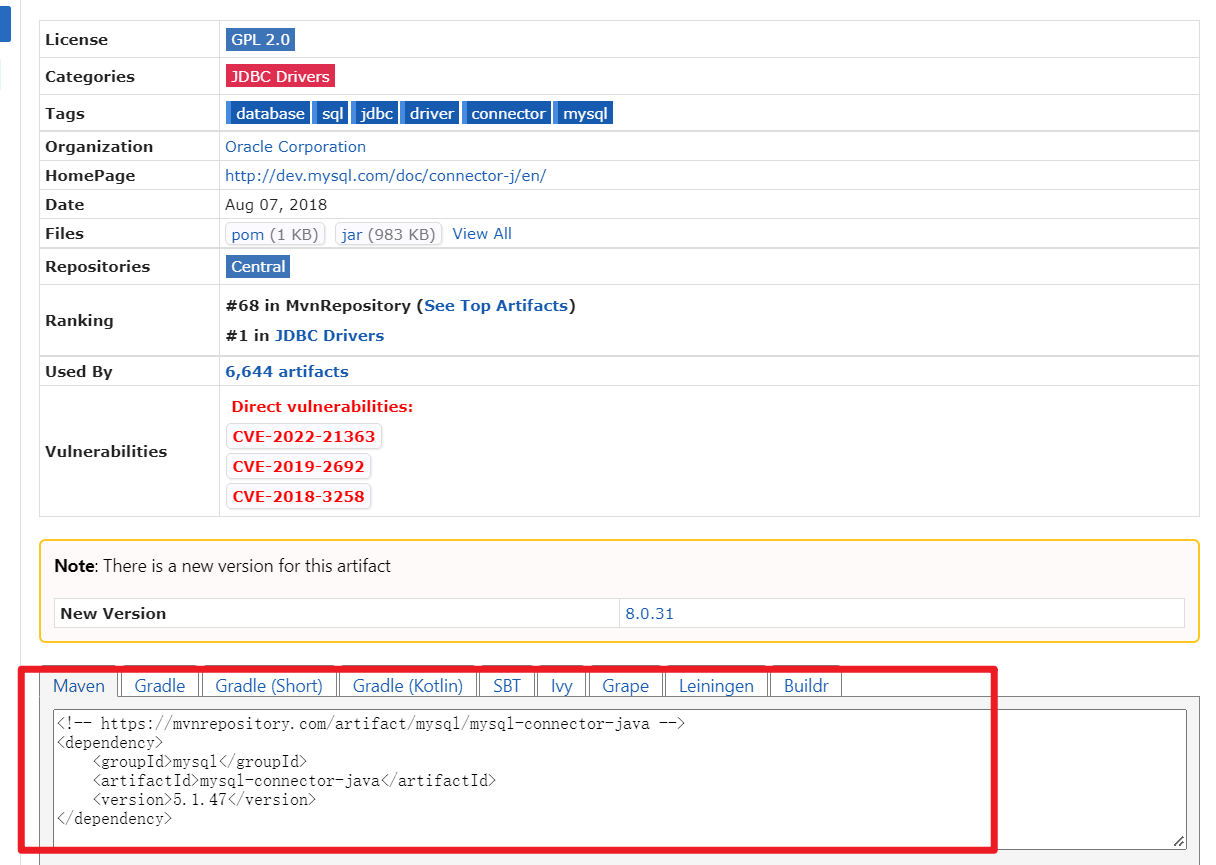Select the sql tag

click(329, 113)
